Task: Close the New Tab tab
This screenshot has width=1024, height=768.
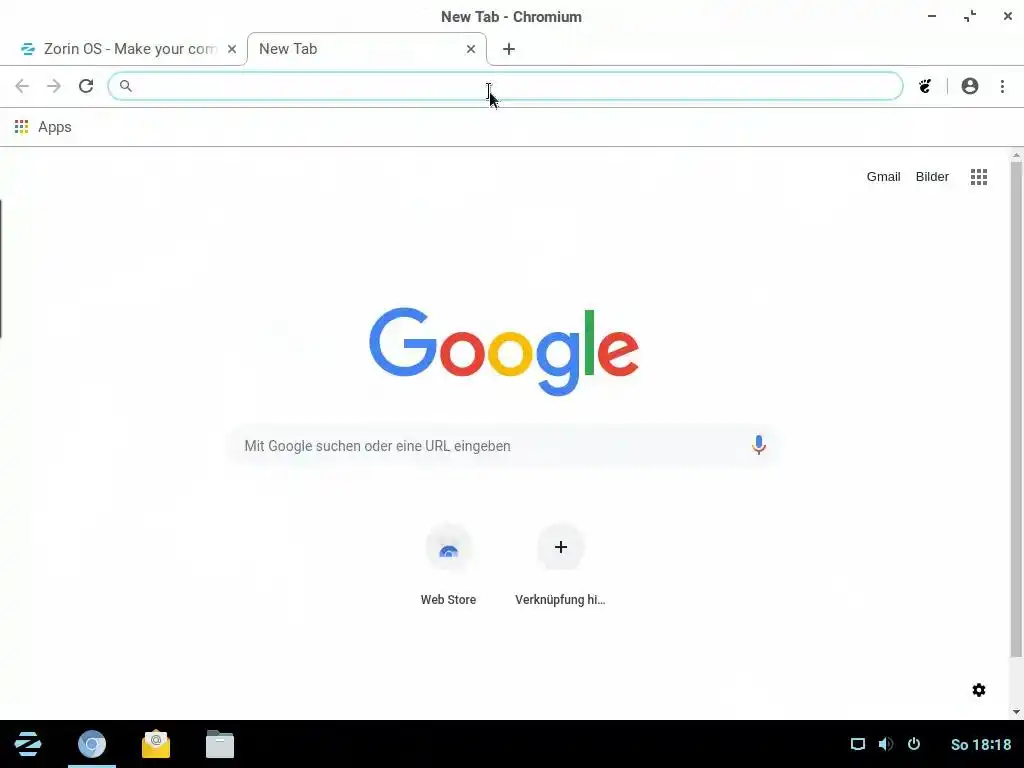Action: pos(471,49)
